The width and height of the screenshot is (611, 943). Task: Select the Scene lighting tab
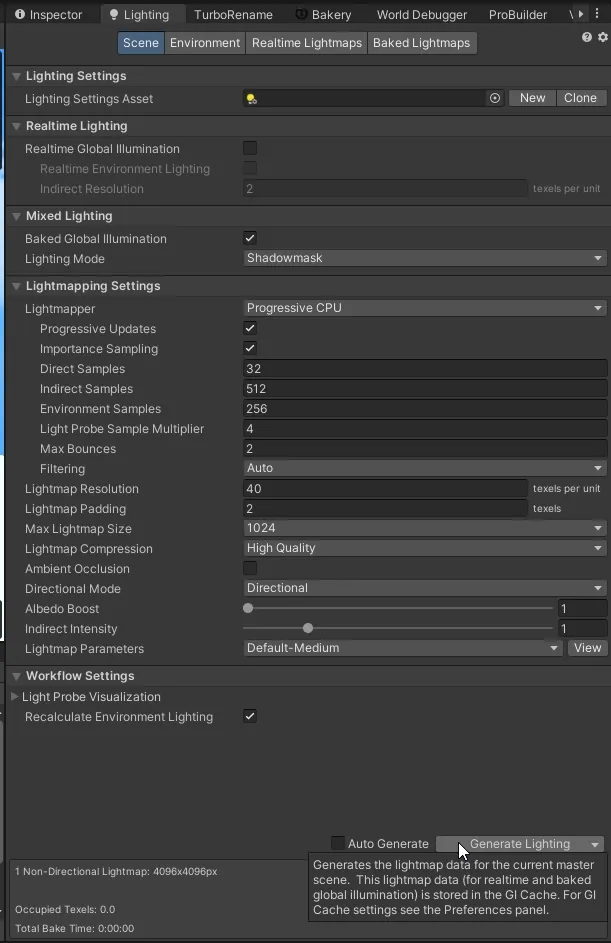pyautogui.click(x=141, y=43)
